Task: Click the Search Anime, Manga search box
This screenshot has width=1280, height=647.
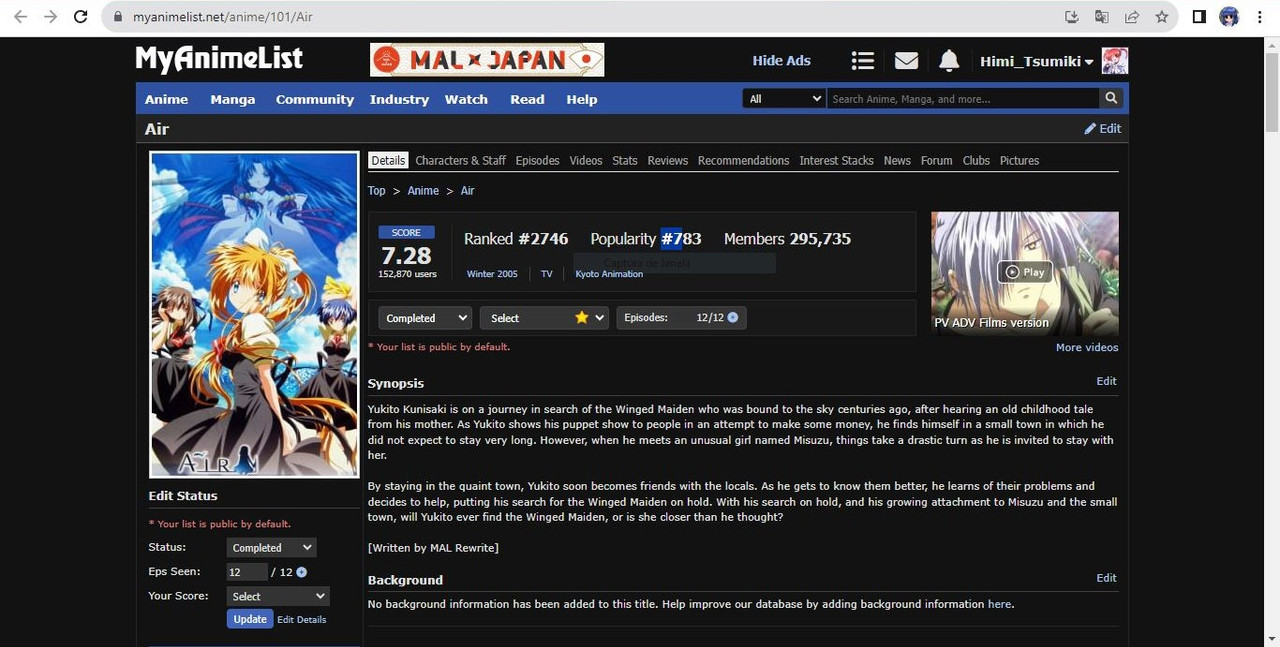Action: point(963,98)
